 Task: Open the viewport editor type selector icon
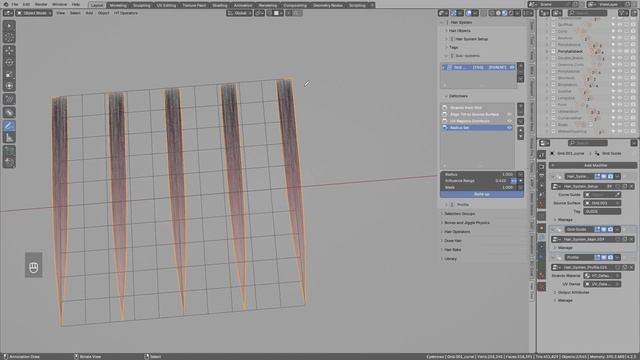click(8, 13)
